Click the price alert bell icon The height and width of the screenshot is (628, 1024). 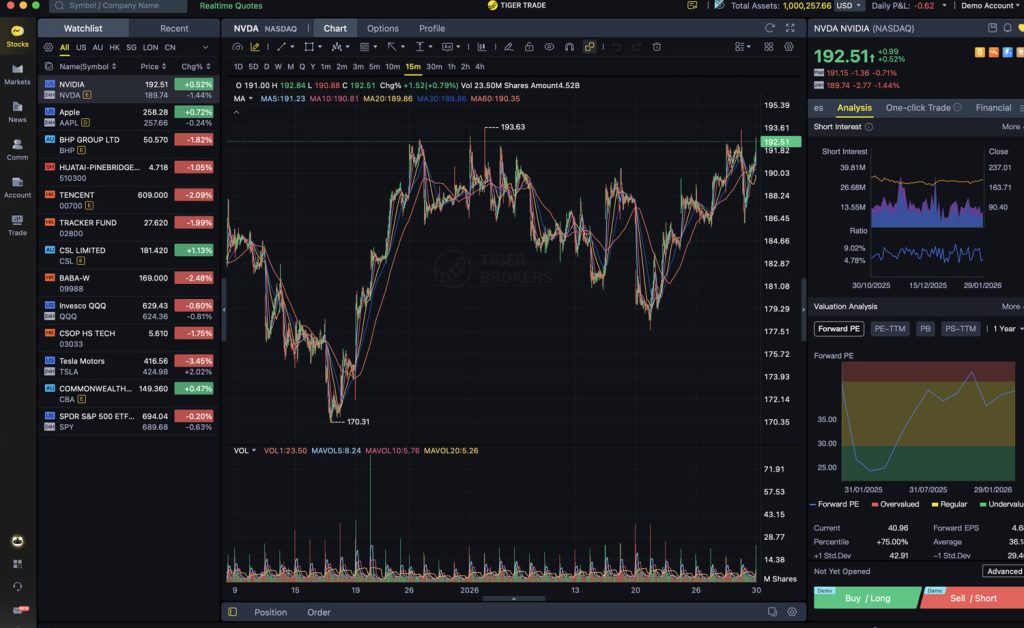point(991,29)
